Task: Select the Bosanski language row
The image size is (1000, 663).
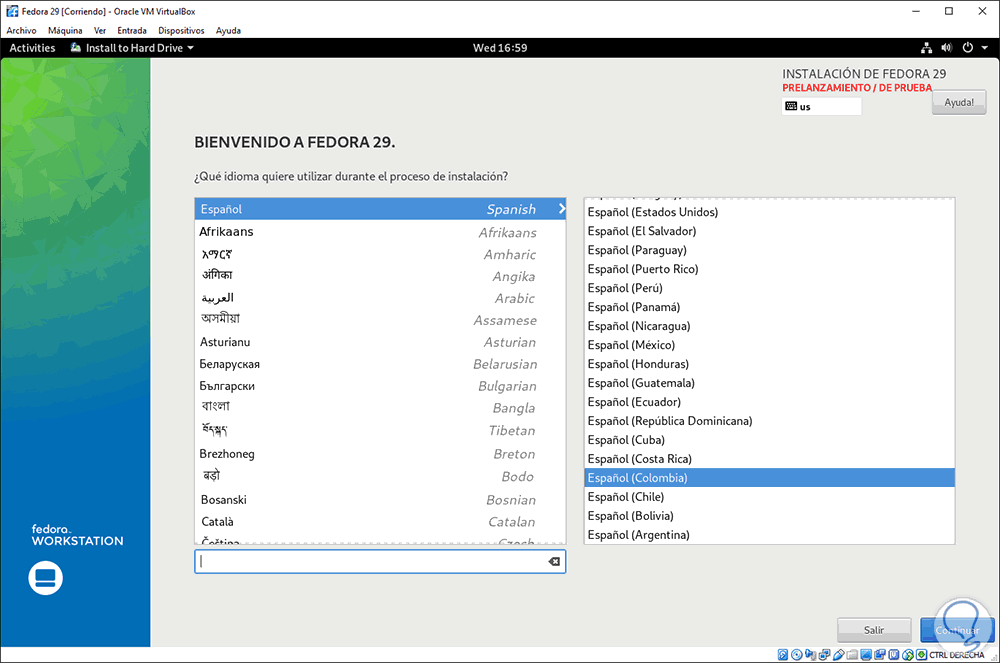Action: [380, 500]
